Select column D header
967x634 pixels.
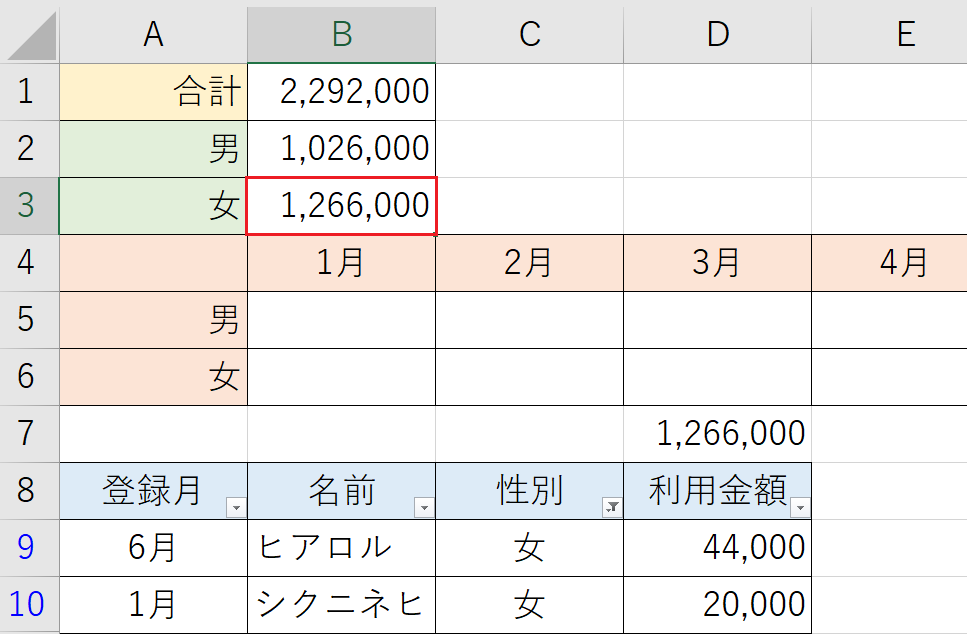tap(718, 35)
